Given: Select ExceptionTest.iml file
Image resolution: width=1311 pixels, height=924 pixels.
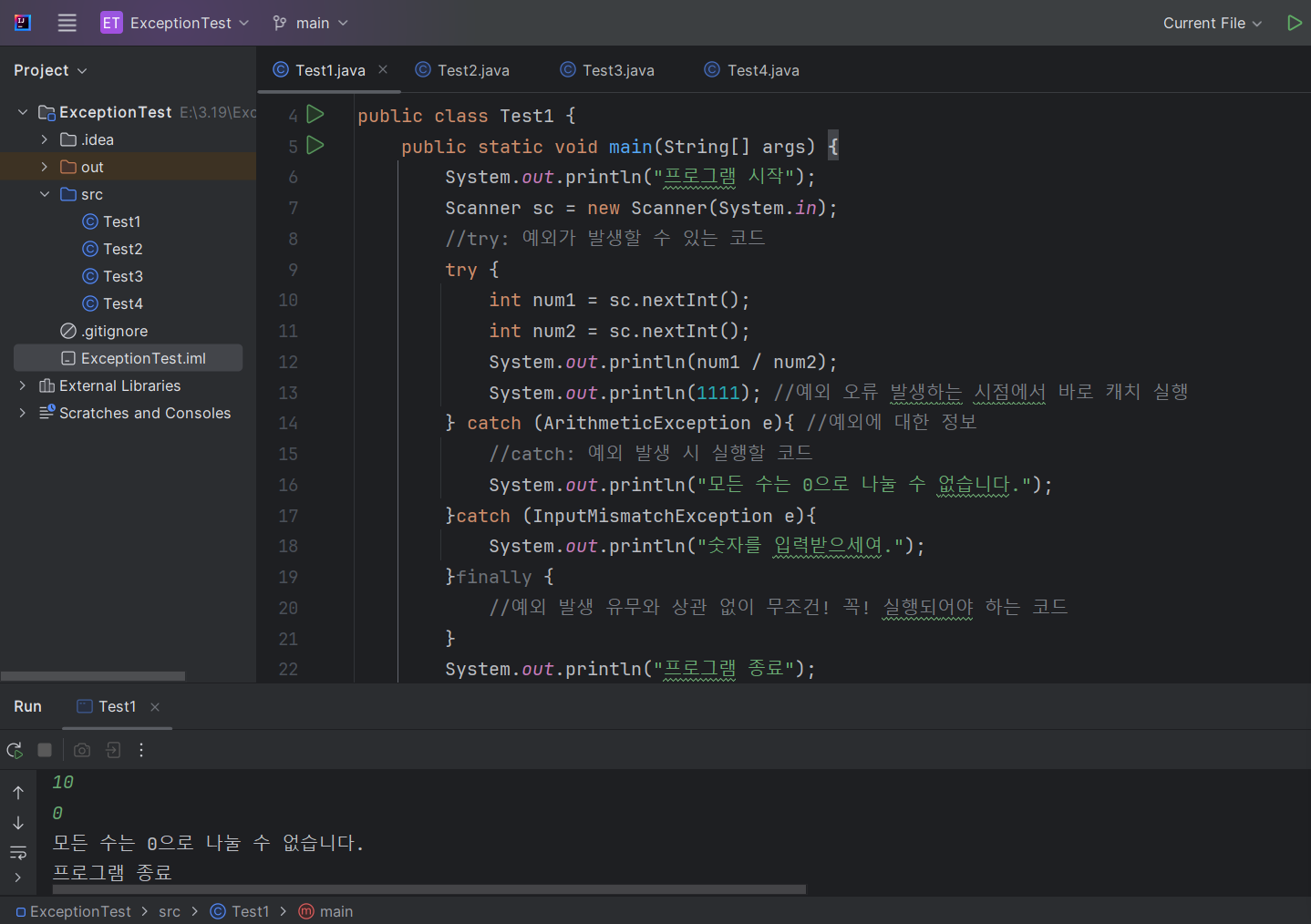Looking at the screenshot, I should coord(129,358).
